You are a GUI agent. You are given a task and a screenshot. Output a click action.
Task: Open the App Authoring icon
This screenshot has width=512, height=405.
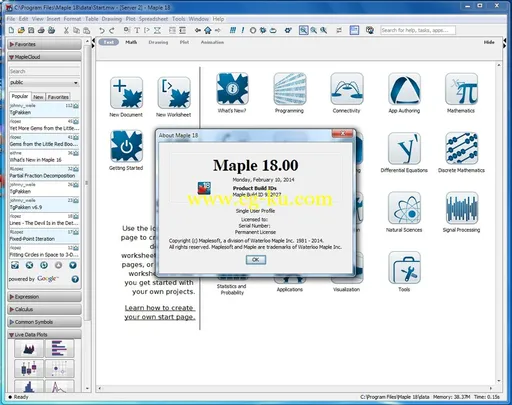[404, 89]
